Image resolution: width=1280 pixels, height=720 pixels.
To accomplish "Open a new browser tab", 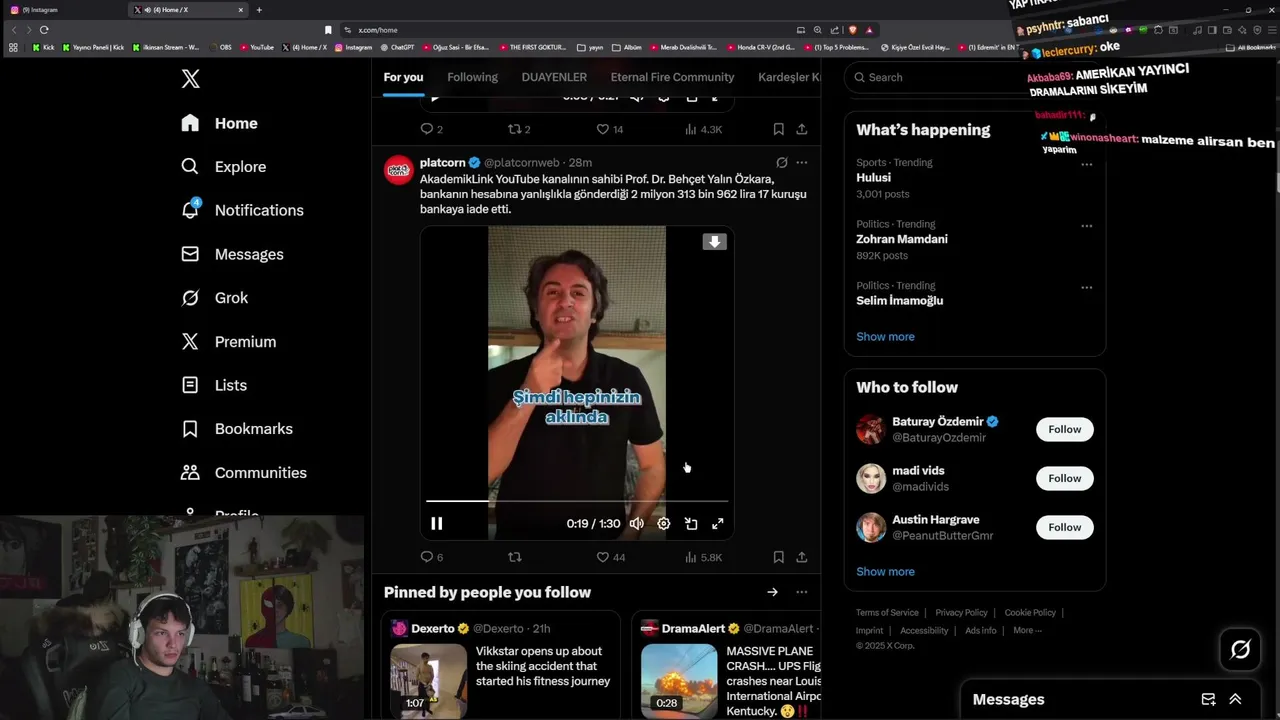I will pos(259,10).
